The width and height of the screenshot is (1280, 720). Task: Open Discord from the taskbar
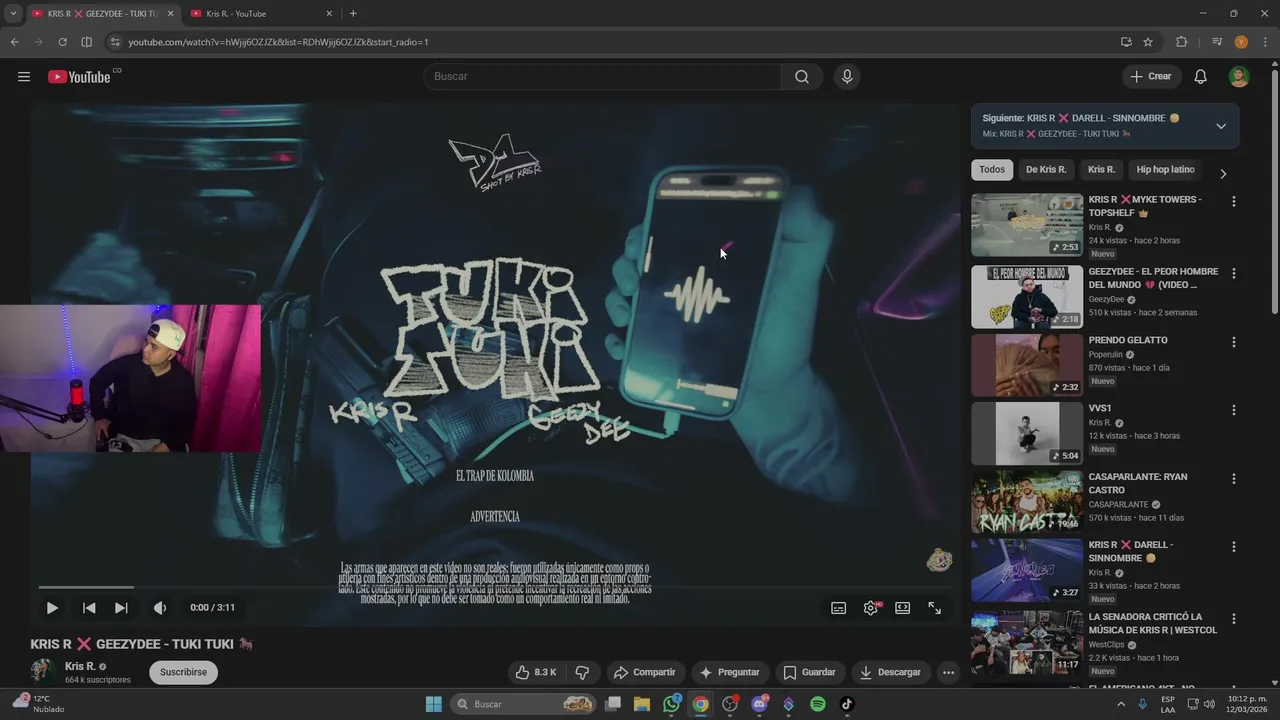click(x=759, y=704)
